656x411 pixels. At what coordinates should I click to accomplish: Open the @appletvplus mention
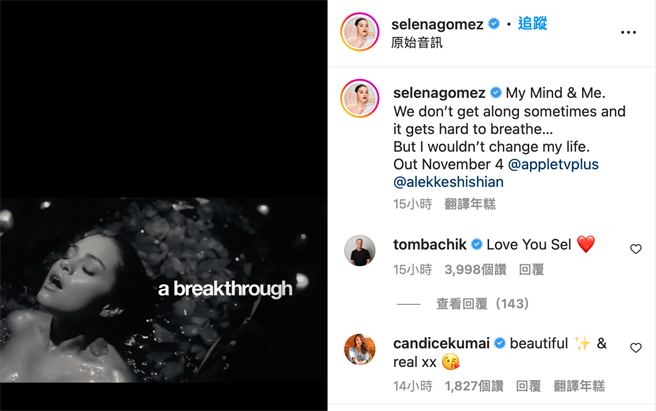tap(553, 163)
